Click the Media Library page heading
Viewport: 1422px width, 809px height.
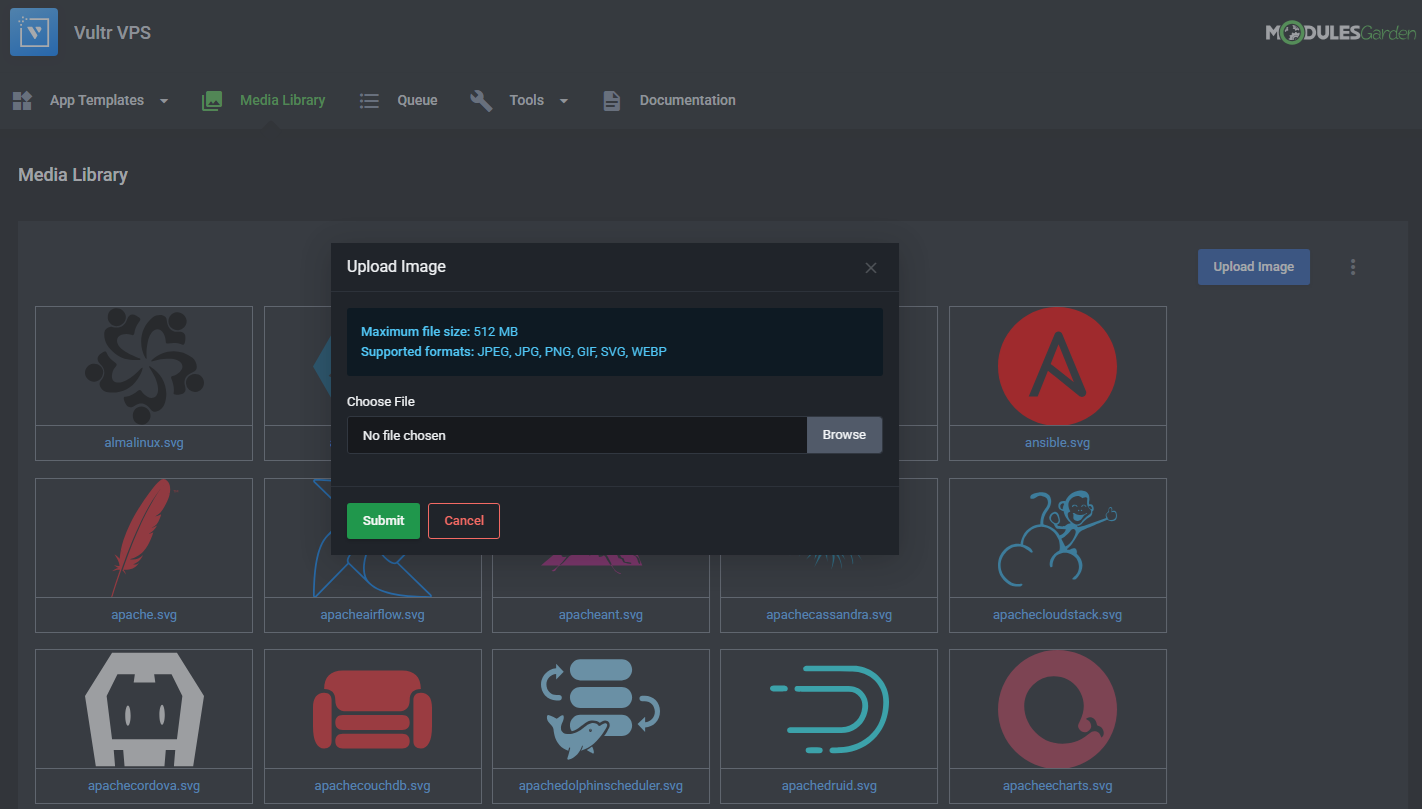click(73, 175)
